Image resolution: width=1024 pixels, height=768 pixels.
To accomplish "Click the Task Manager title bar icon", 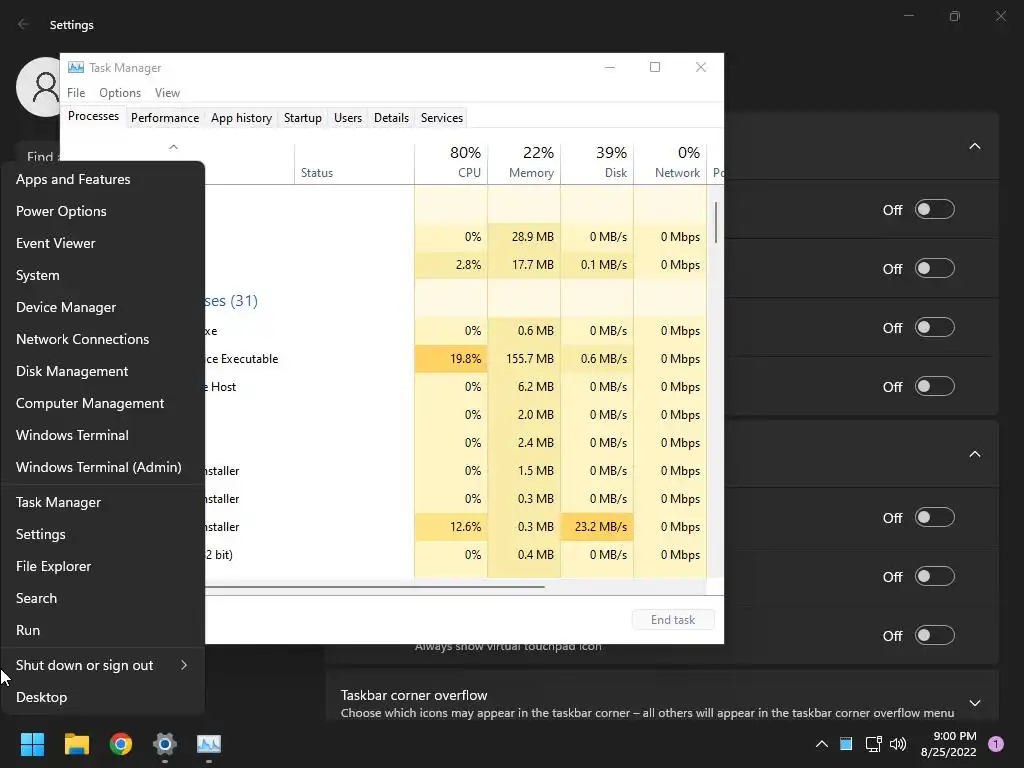I will [76, 67].
